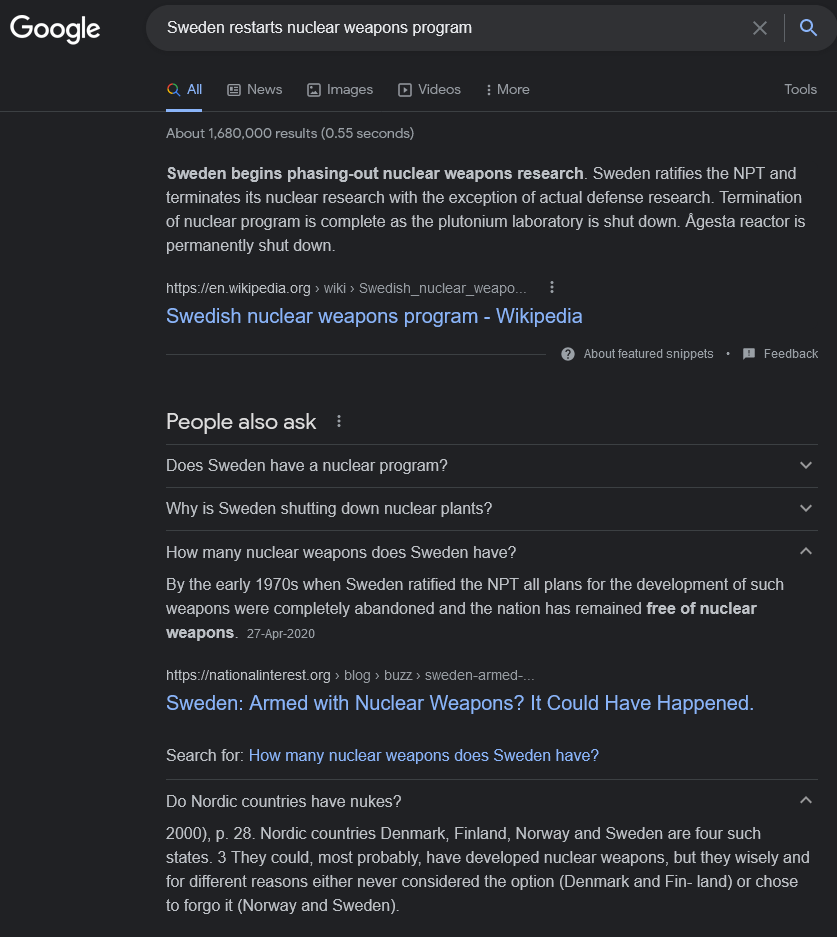Click the magnifier search button
The height and width of the screenshot is (937, 837).
(808, 28)
